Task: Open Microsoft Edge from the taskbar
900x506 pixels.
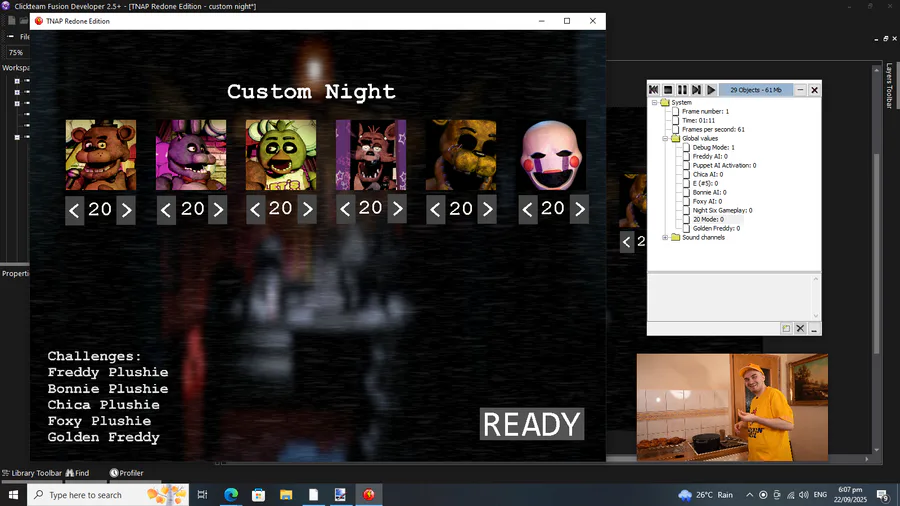Action: (x=231, y=495)
